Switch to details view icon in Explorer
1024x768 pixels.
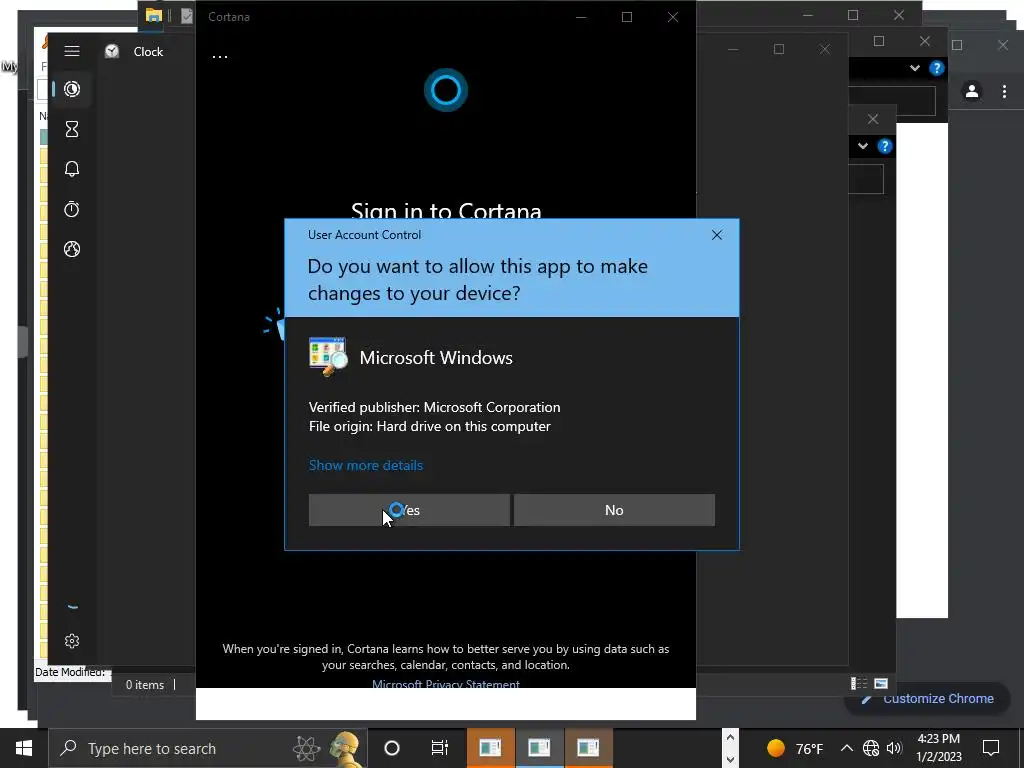pyautogui.click(x=859, y=684)
